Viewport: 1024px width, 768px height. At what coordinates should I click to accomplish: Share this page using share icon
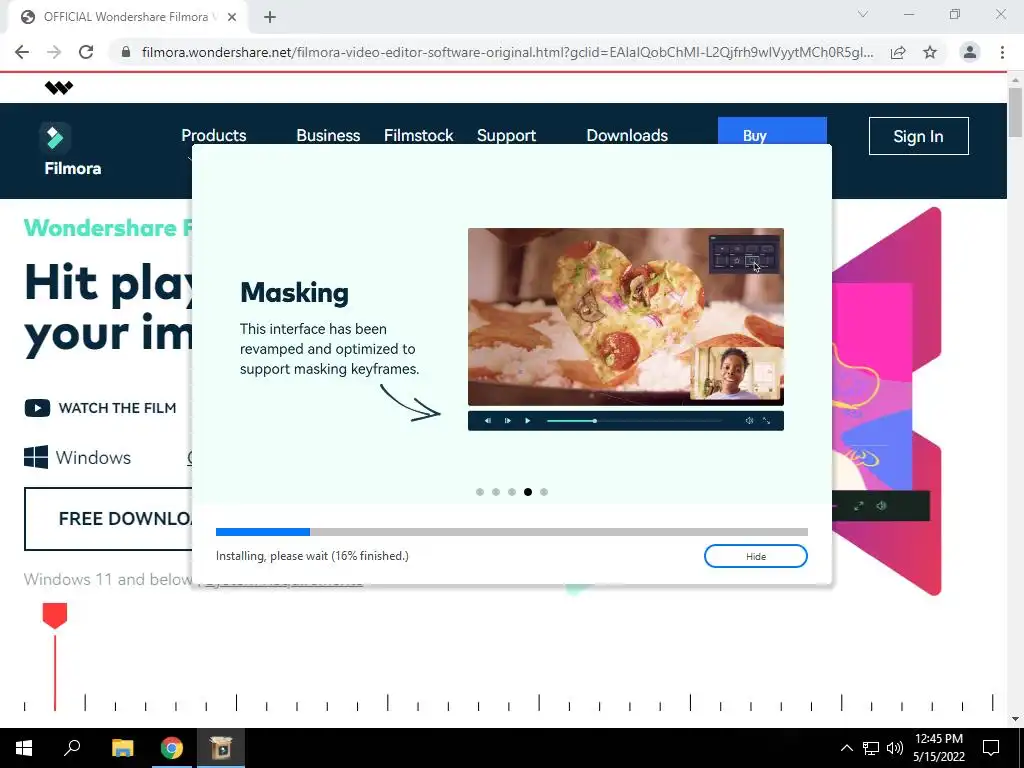click(898, 52)
